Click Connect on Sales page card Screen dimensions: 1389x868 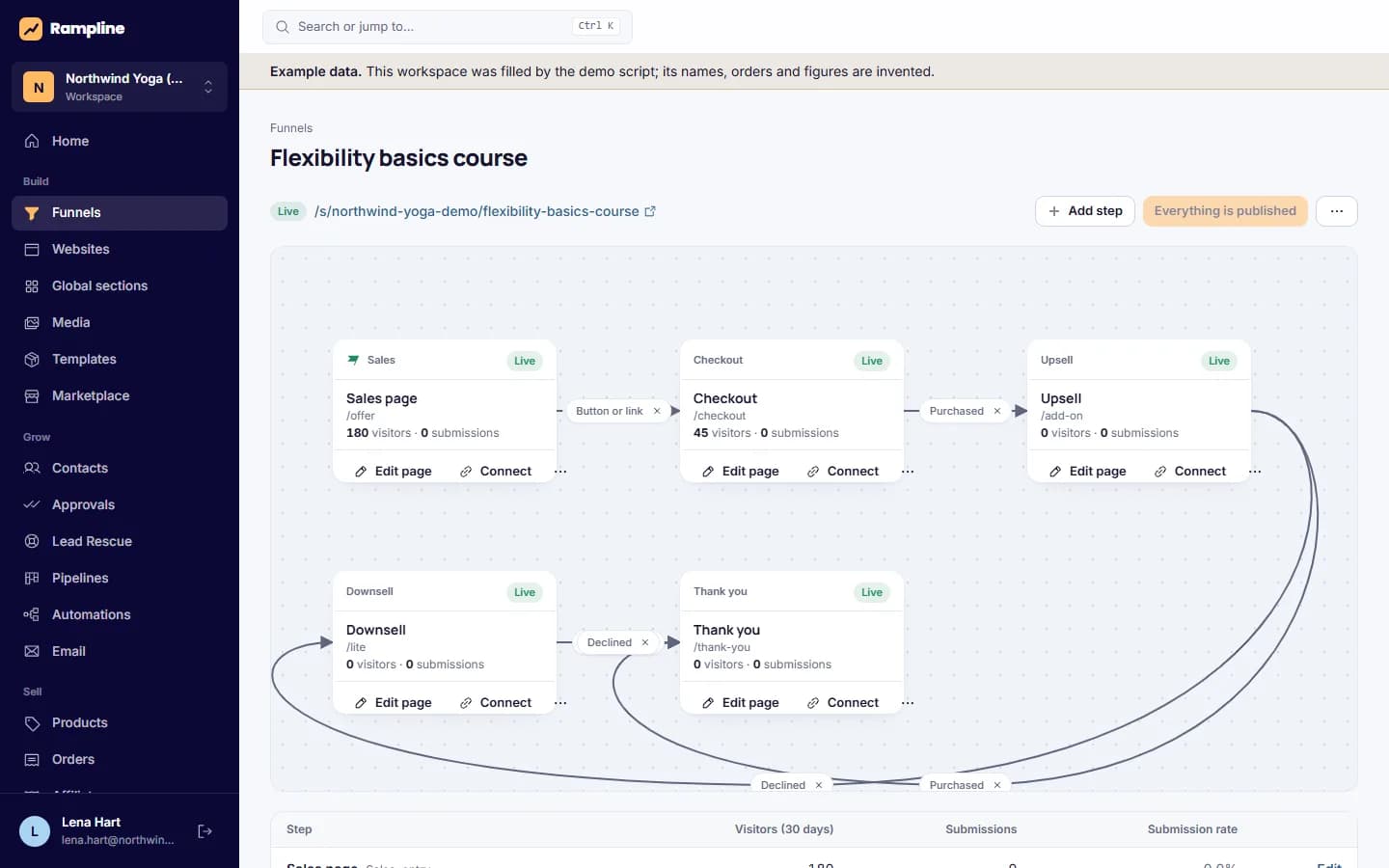496,472
